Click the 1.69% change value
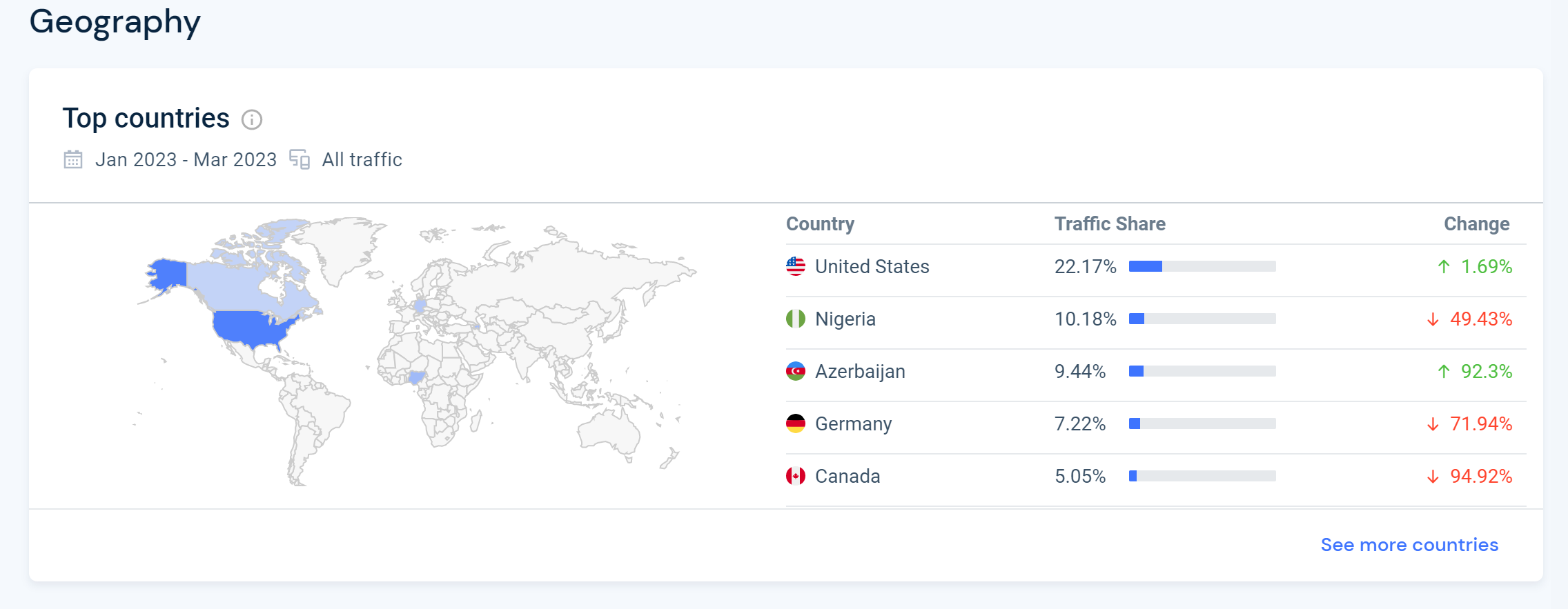The height and width of the screenshot is (609, 1568). point(1487,266)
